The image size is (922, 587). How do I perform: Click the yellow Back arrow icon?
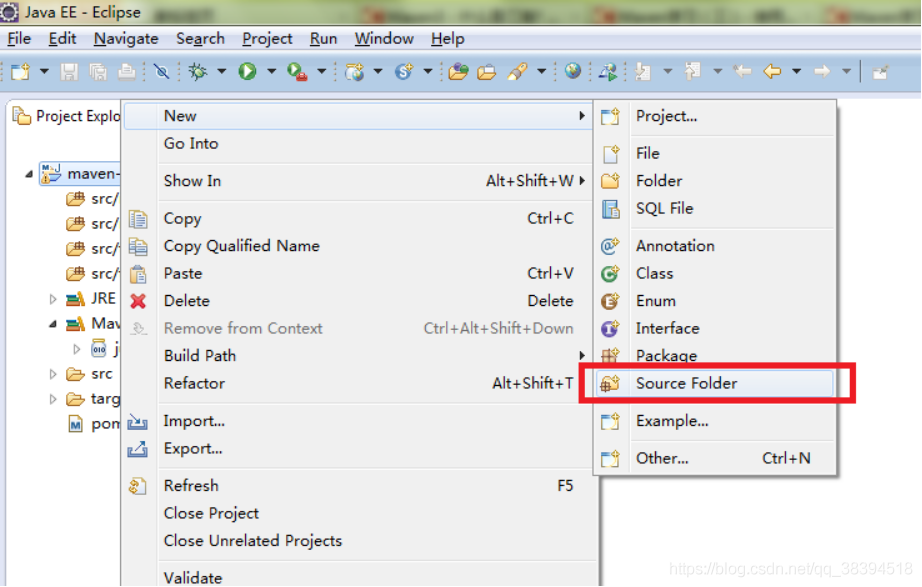point(772,72)
